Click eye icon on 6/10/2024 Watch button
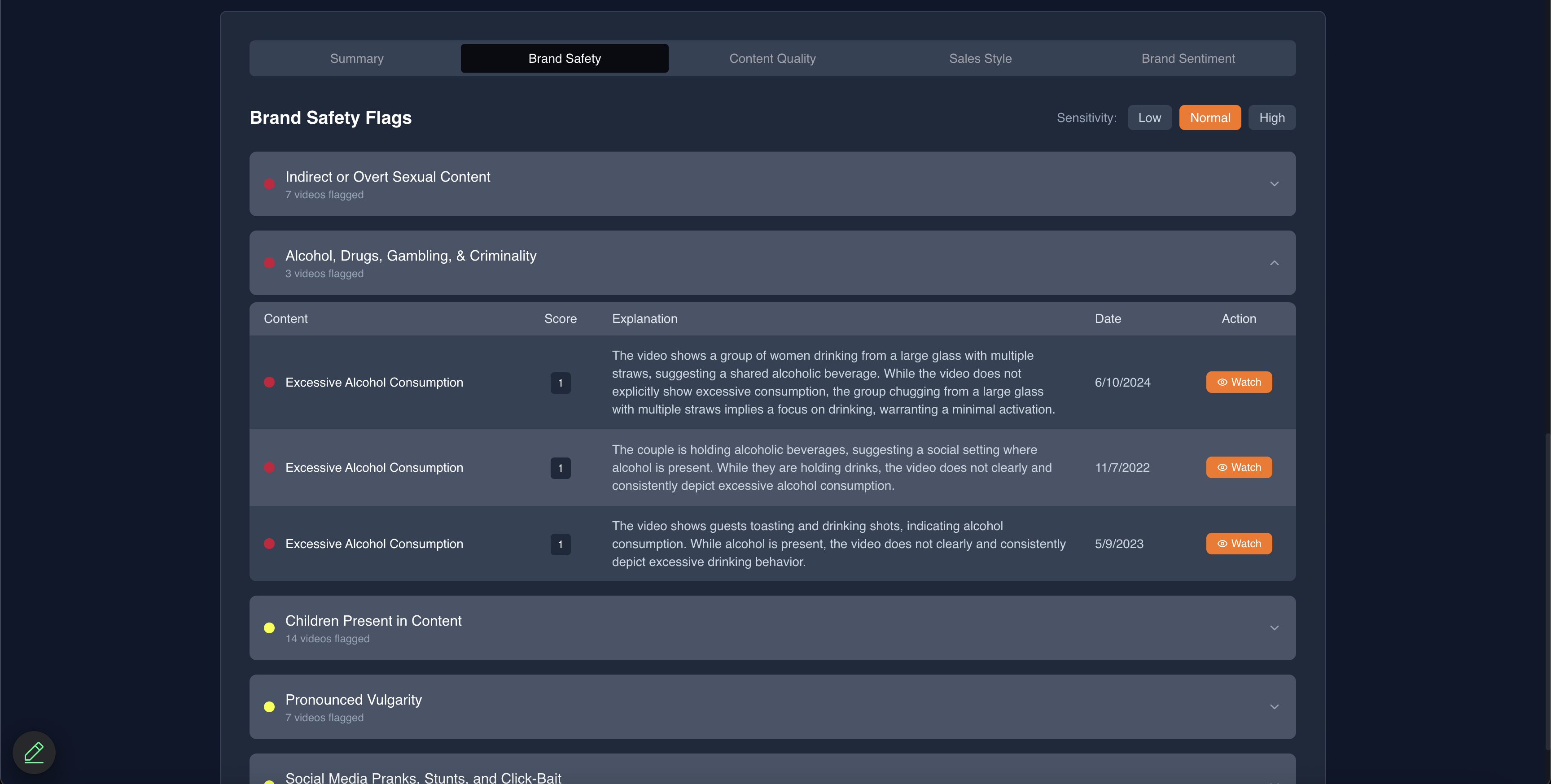 [x=1222, y=382]
